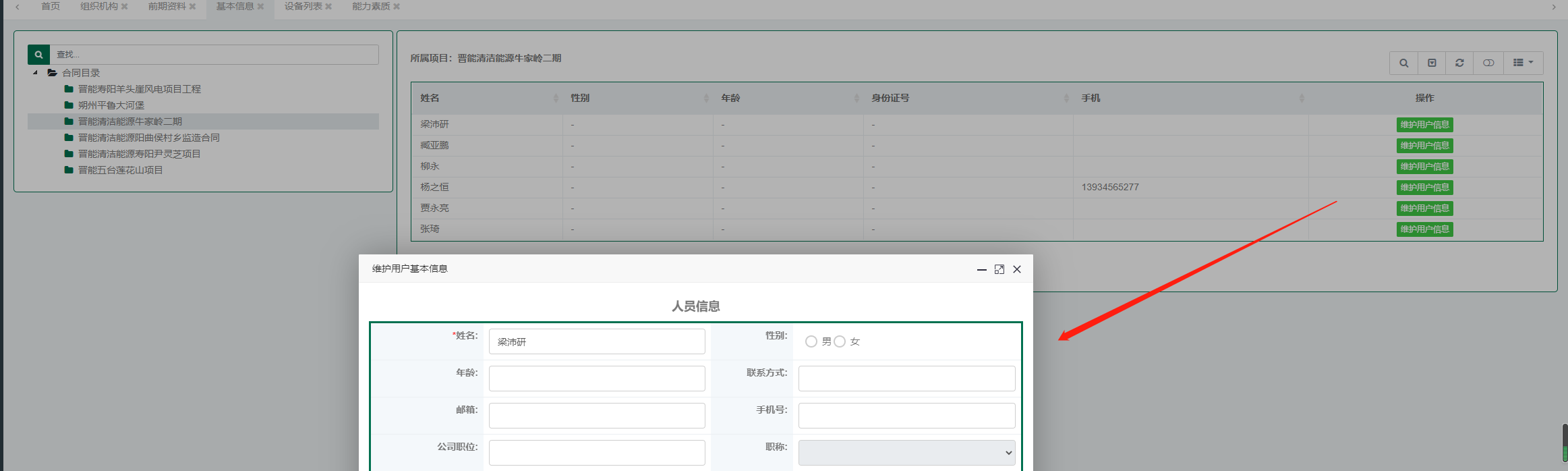
Task: Click the 联系方式 input field
Action: click(x=906, y=379)
